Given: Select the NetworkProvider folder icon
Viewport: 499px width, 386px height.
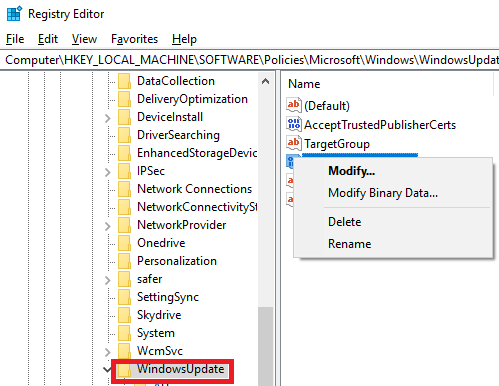Looking at the screenshot, I should (x=125, y=225).
